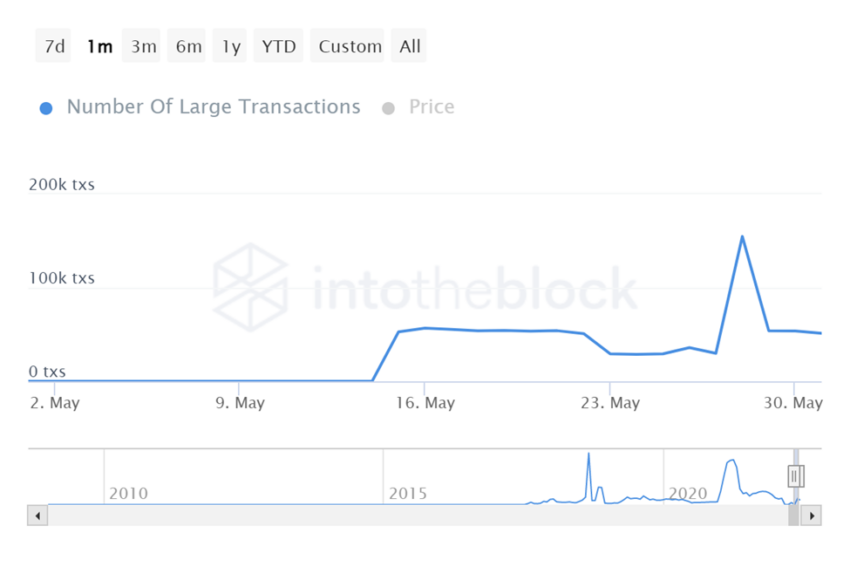Jump to 2020 in the navigator timeline

click(688, 493)
